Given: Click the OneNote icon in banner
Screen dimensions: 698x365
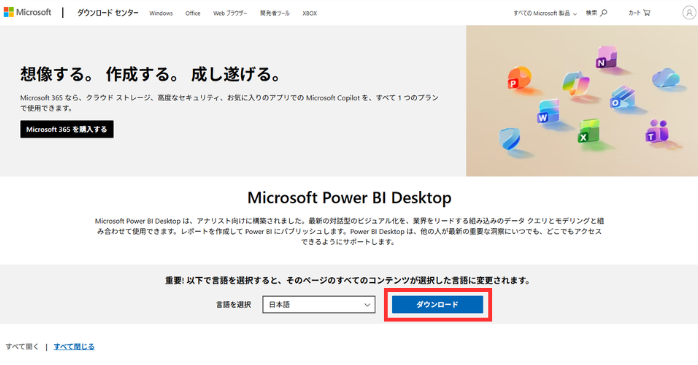Looking at the screenshot, I should tap(606, 57).
